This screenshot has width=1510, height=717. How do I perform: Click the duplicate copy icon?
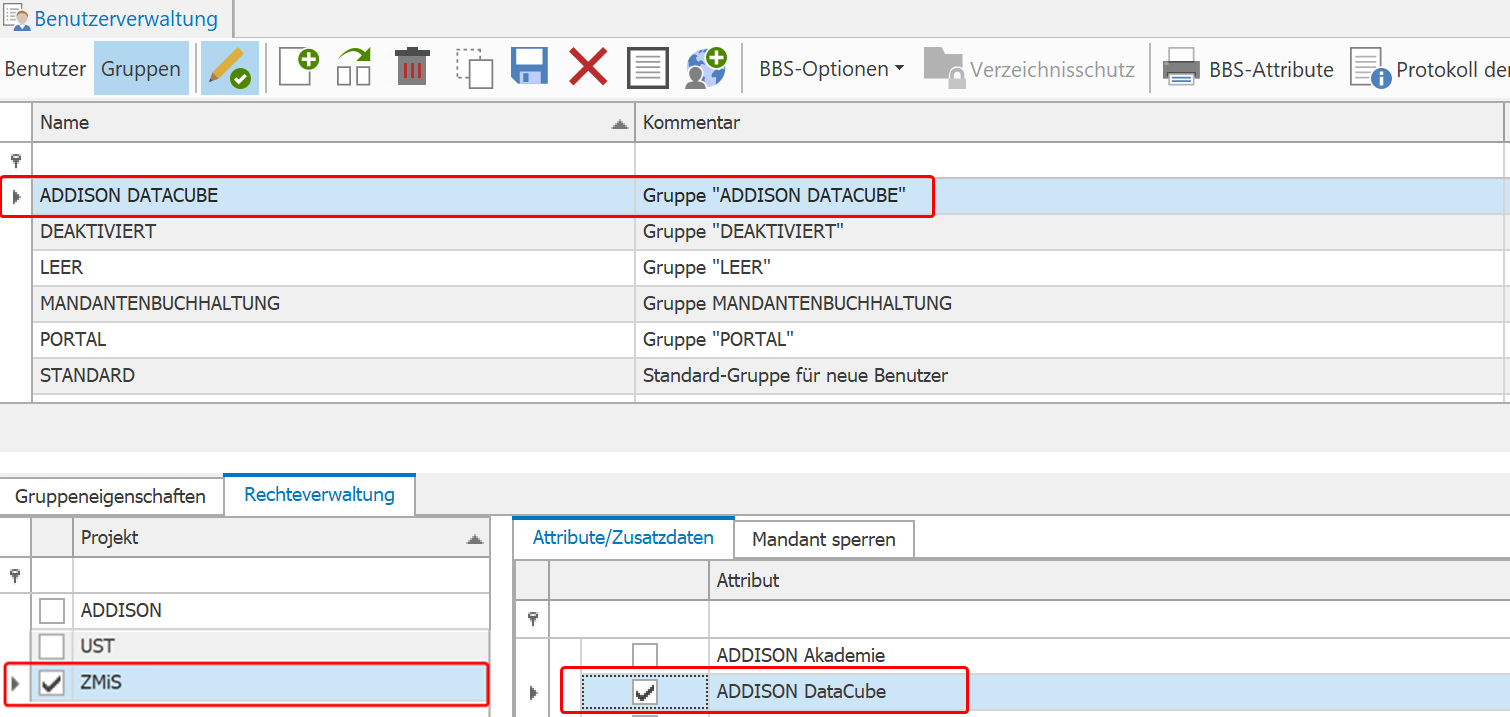(474, 68)
